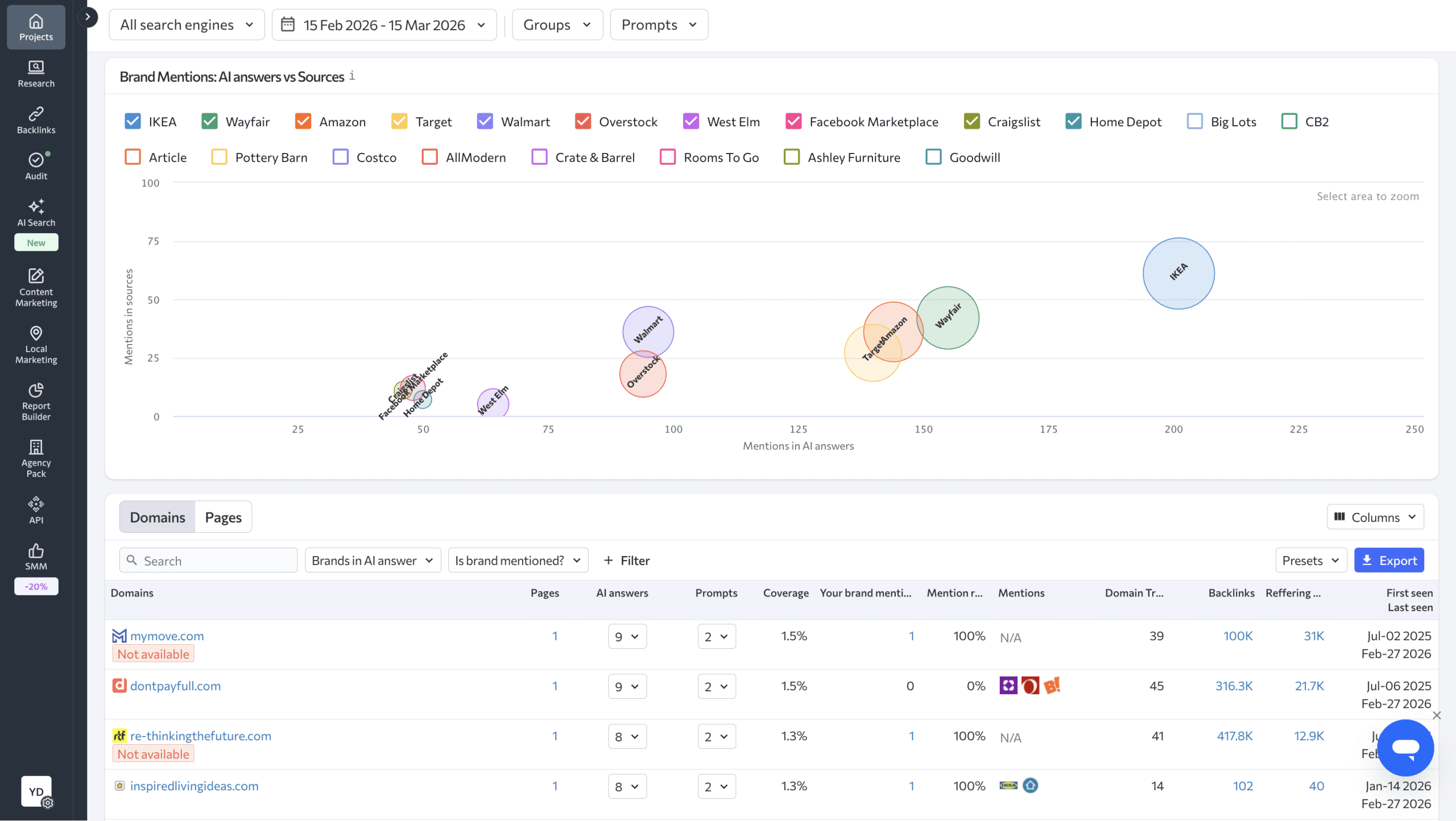Add a new Filter
1456x821 pixels.
click(x=626, y=560)
